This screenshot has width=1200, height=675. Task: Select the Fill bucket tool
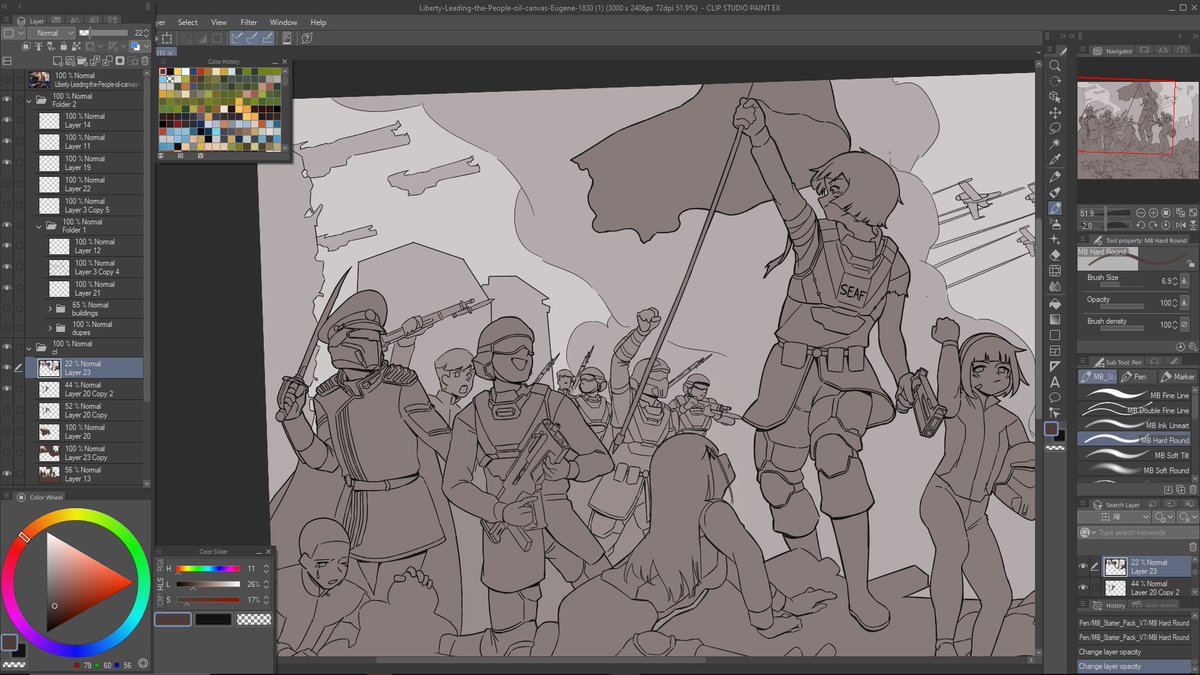click(x=1055, y=303)
